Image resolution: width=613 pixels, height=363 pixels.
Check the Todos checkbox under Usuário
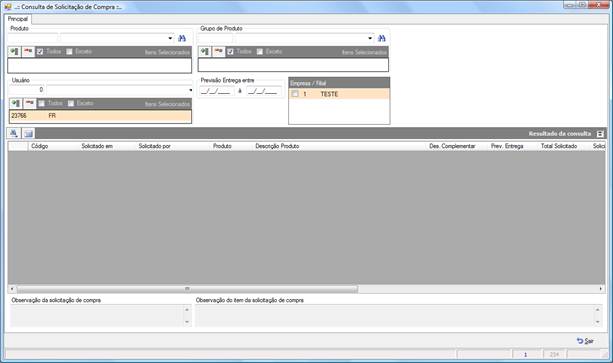pos(41,104)
